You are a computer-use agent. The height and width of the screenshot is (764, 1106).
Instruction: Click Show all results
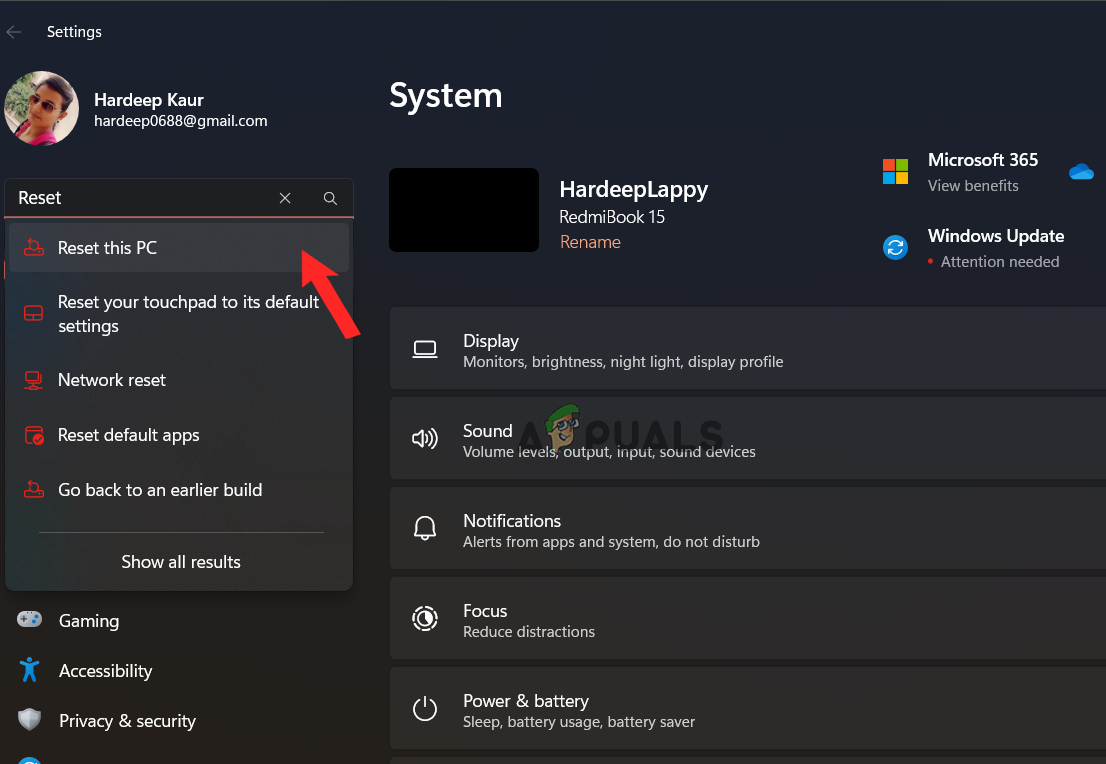(181, 562)
